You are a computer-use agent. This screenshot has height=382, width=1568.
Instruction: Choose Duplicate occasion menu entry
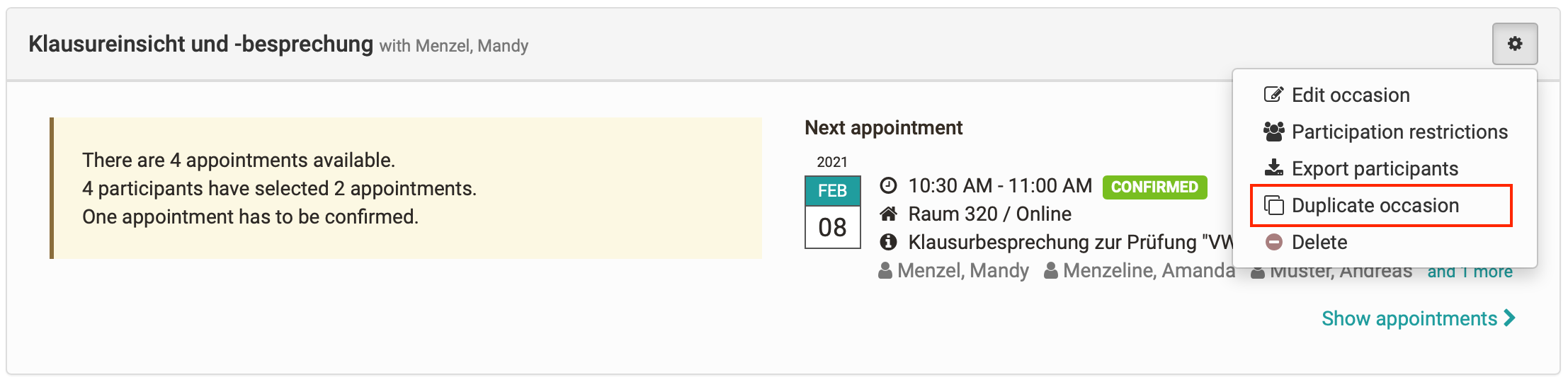pyautogui.click(x=1375, y=205)
